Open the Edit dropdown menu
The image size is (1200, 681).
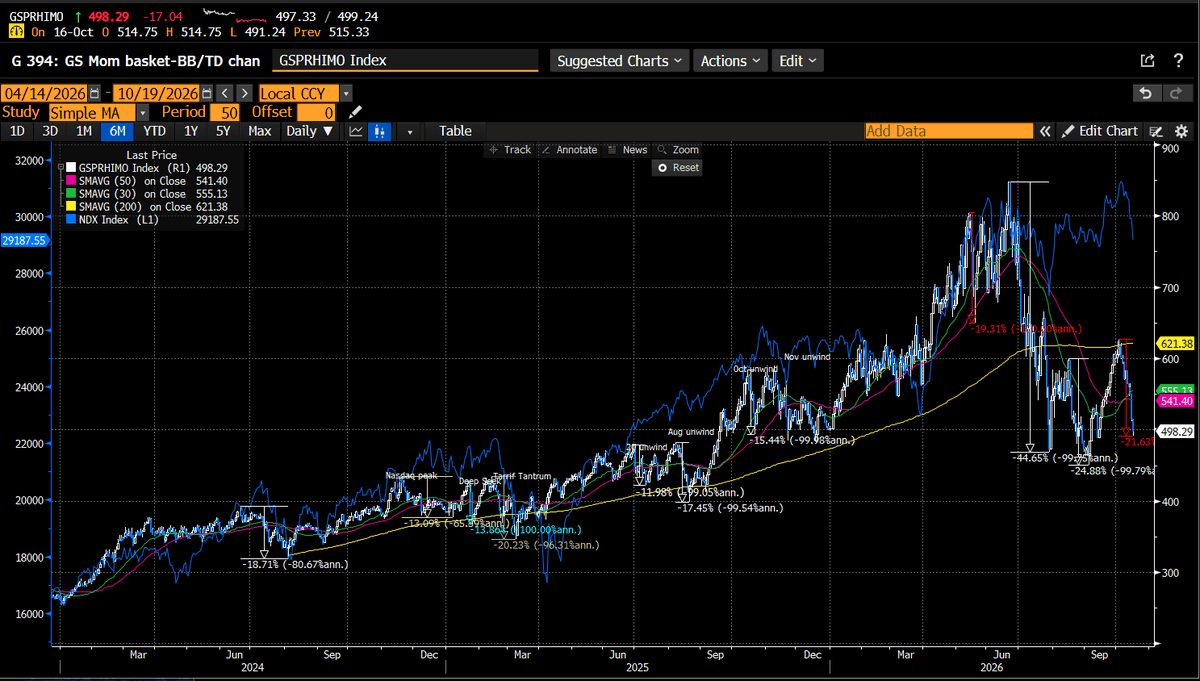[x=797, y=61]
